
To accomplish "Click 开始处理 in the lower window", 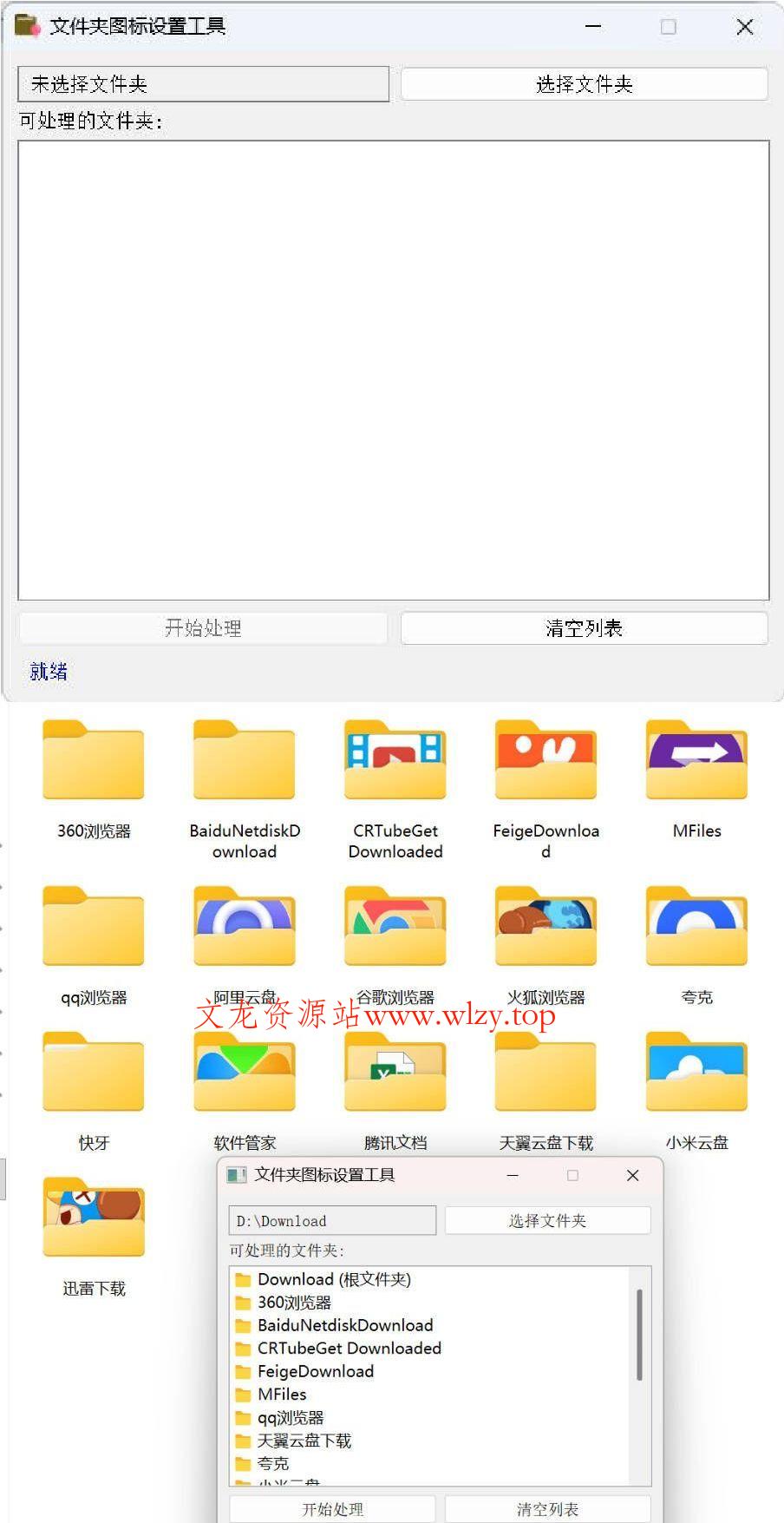I will tap(332, 1509).
